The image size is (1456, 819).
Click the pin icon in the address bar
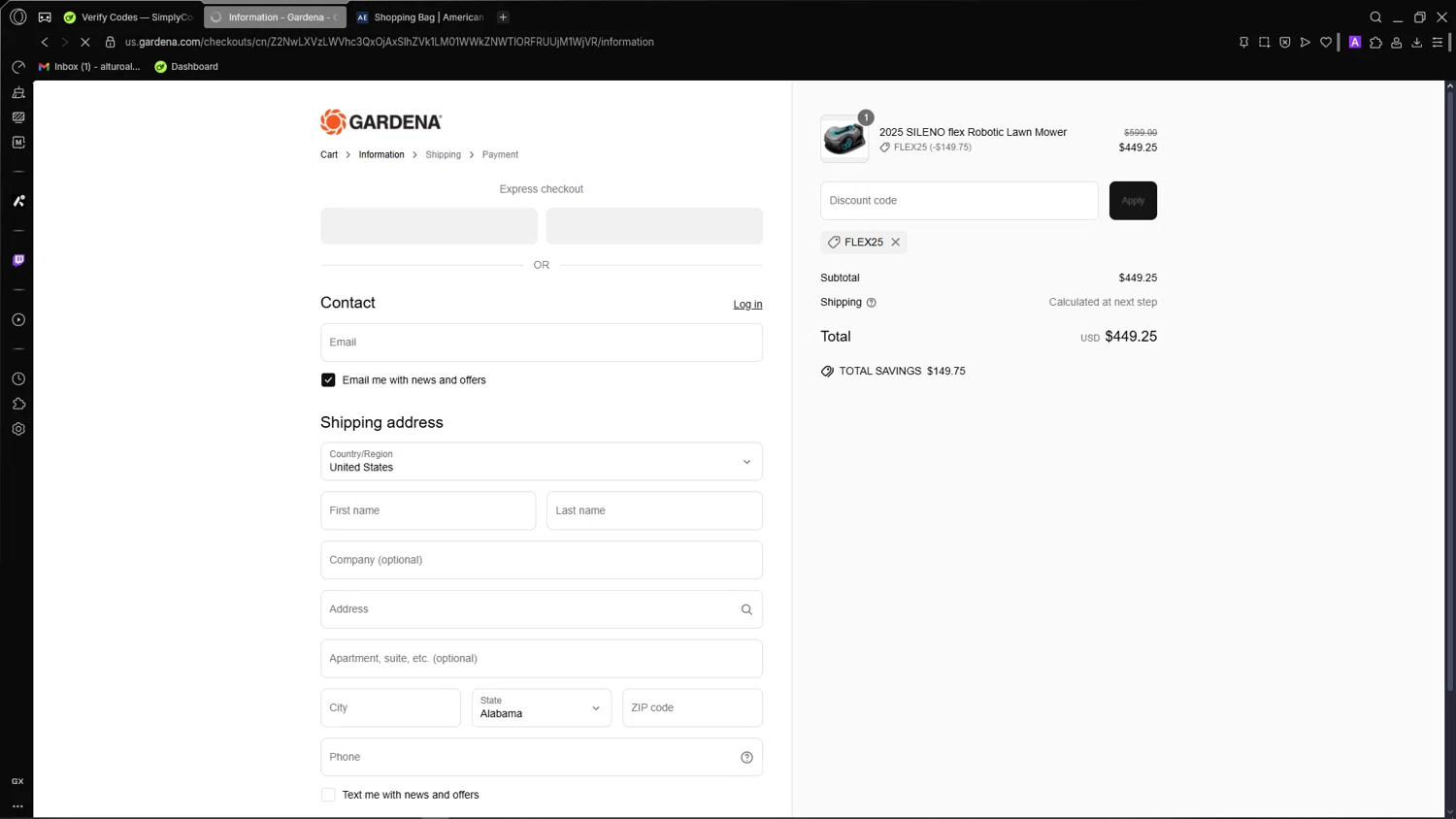[x=1243, y=42]
